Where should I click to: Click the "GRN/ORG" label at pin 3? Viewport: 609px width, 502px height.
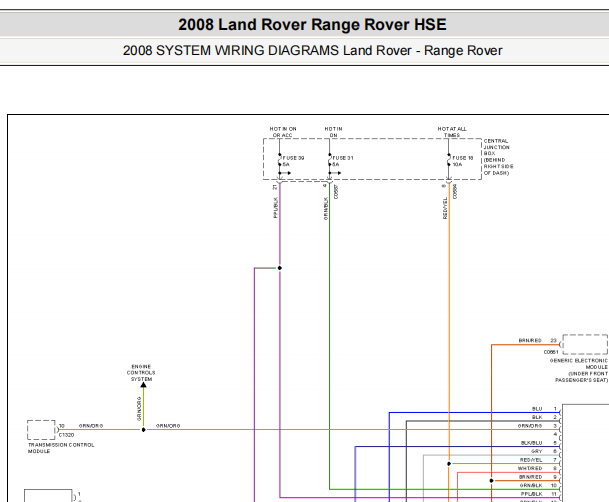[530, 426]
